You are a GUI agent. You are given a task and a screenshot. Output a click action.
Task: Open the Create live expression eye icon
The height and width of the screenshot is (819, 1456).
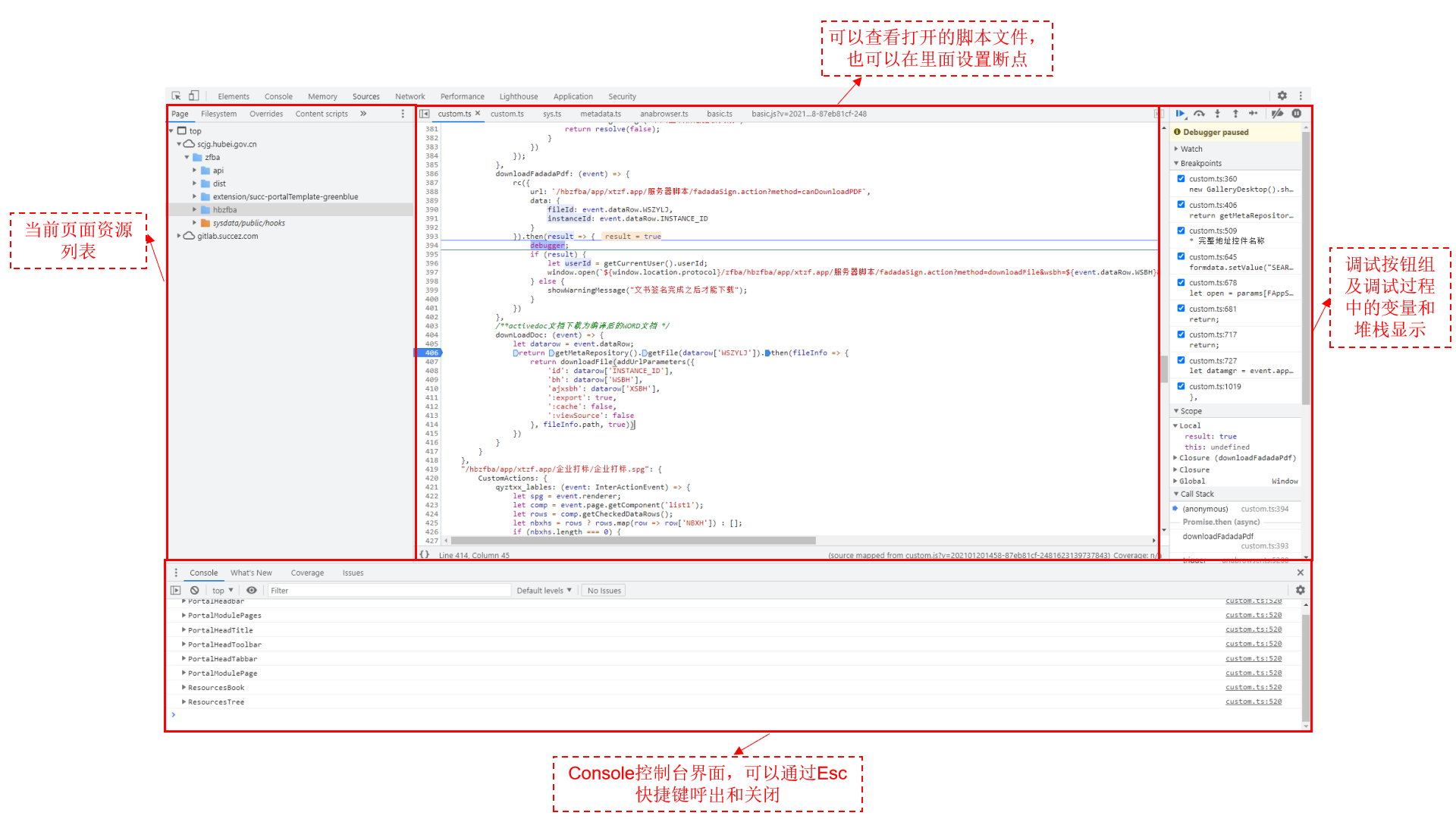pos(251,590)
